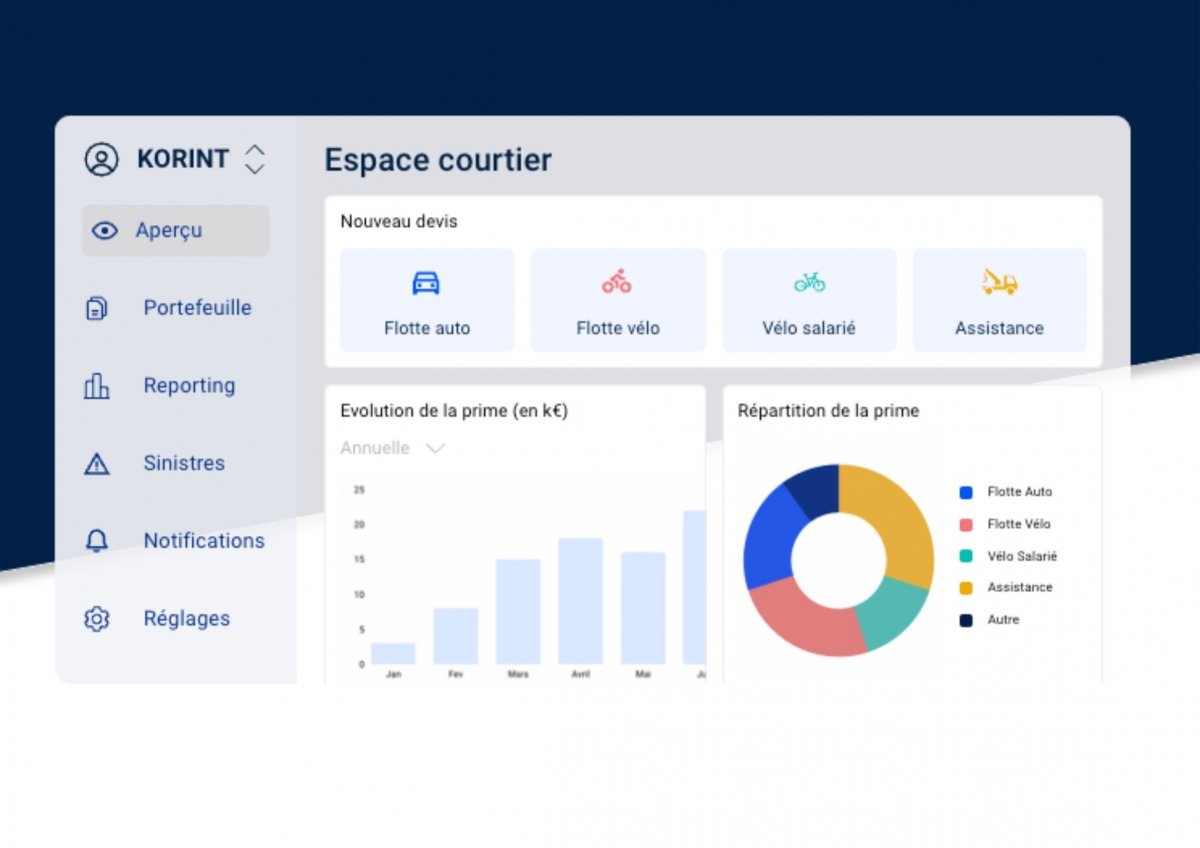The width and height of the screenshot is (1200, 848).
Task: Open the Portefeuille menu item
Action: [x=197, y=308]
